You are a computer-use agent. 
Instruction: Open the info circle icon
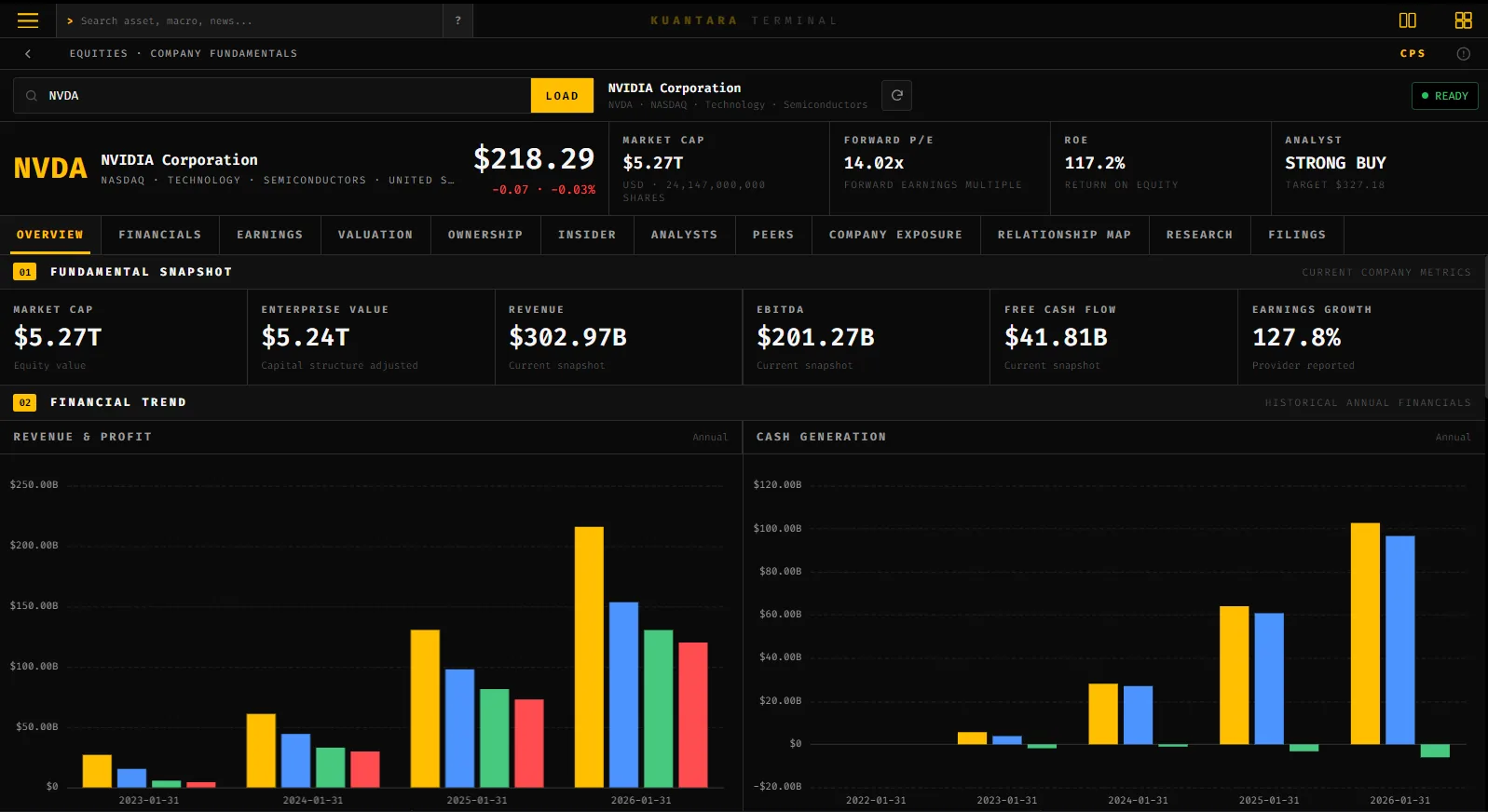(x=1463, y=54)
